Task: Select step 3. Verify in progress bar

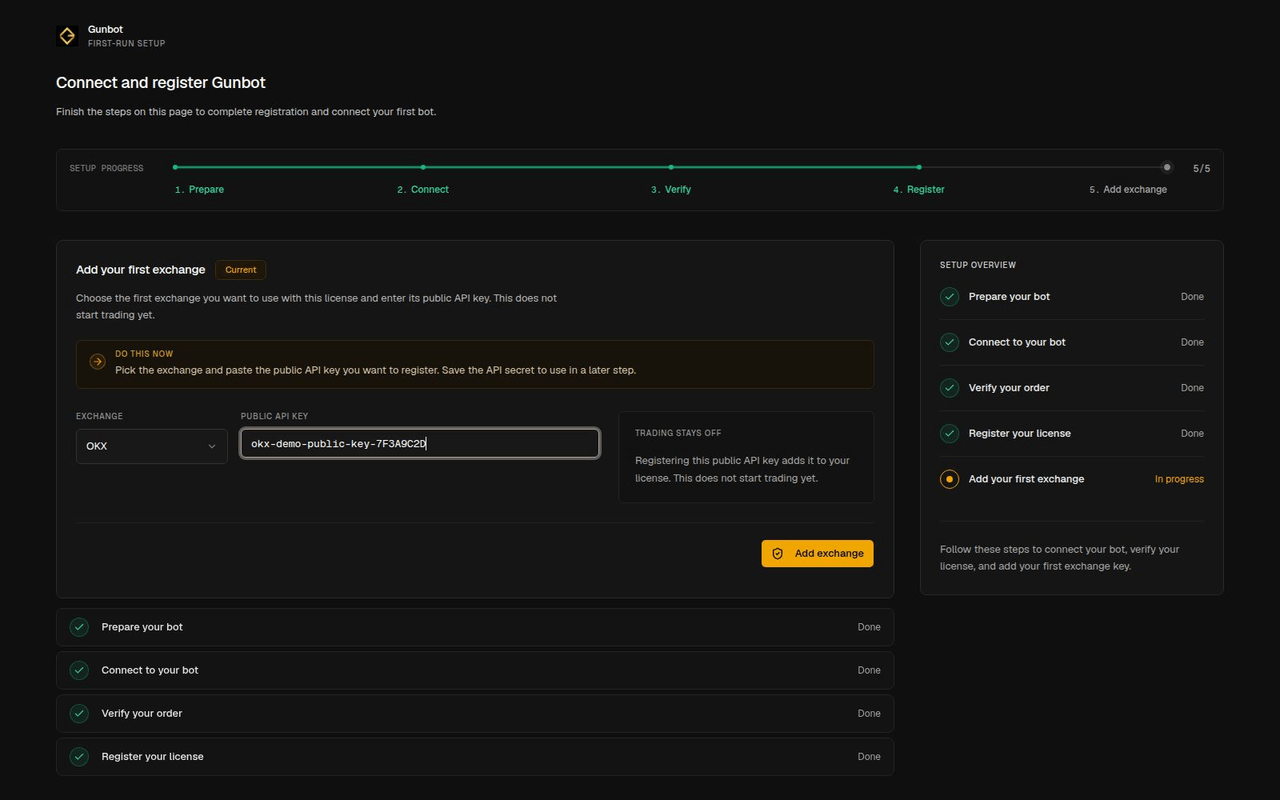Action: click(671, 189)
